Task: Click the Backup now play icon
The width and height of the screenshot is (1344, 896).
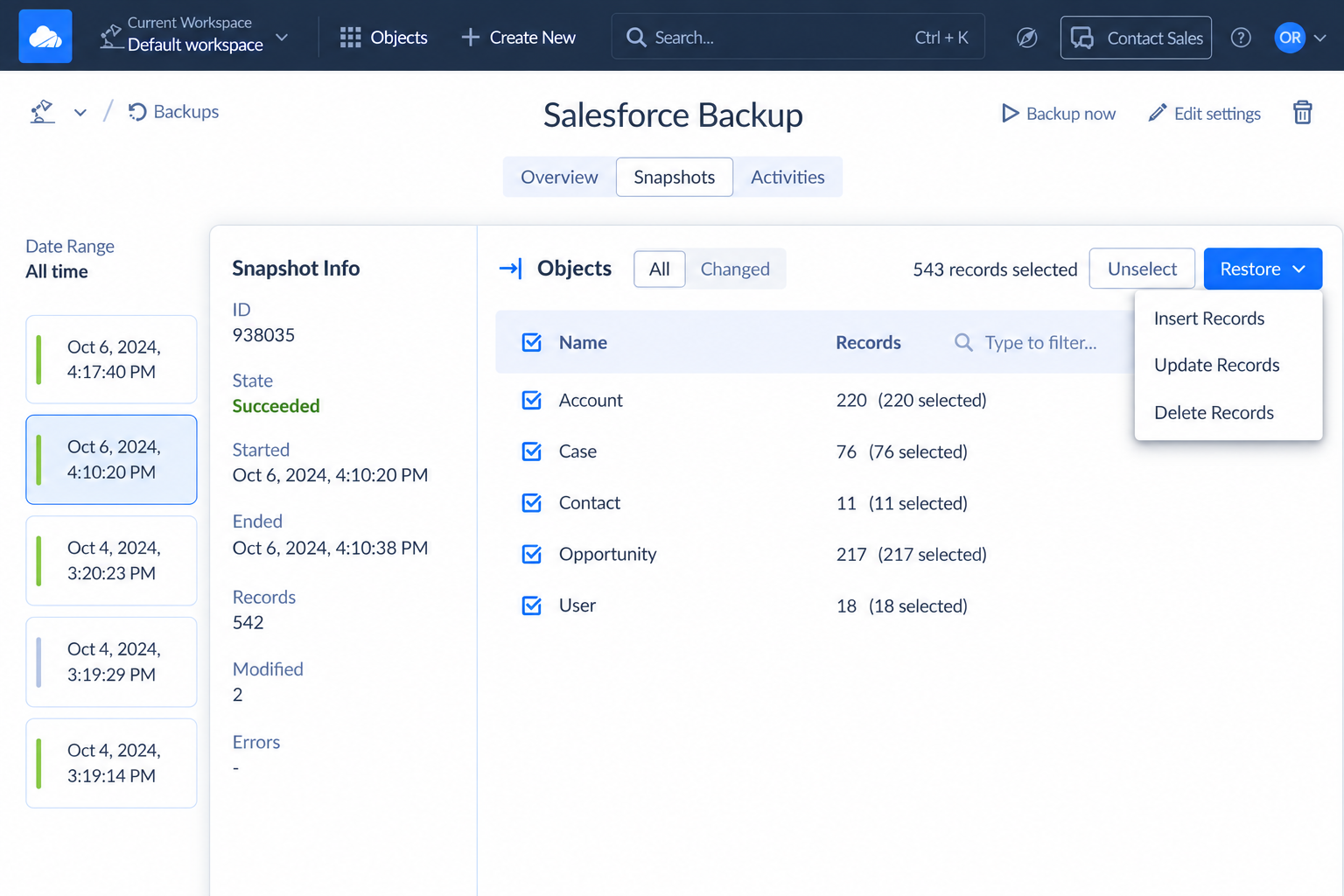Action: coord(1011,114)
